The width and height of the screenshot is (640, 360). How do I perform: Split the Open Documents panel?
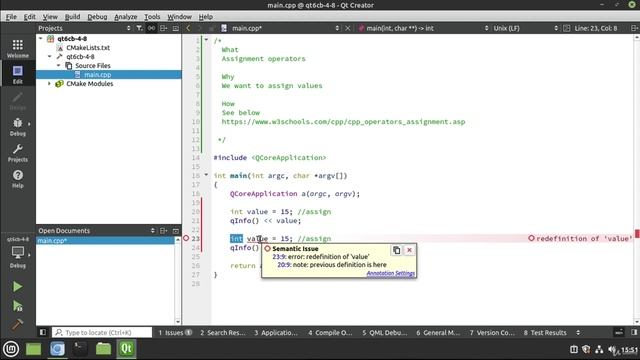point(164,231)
